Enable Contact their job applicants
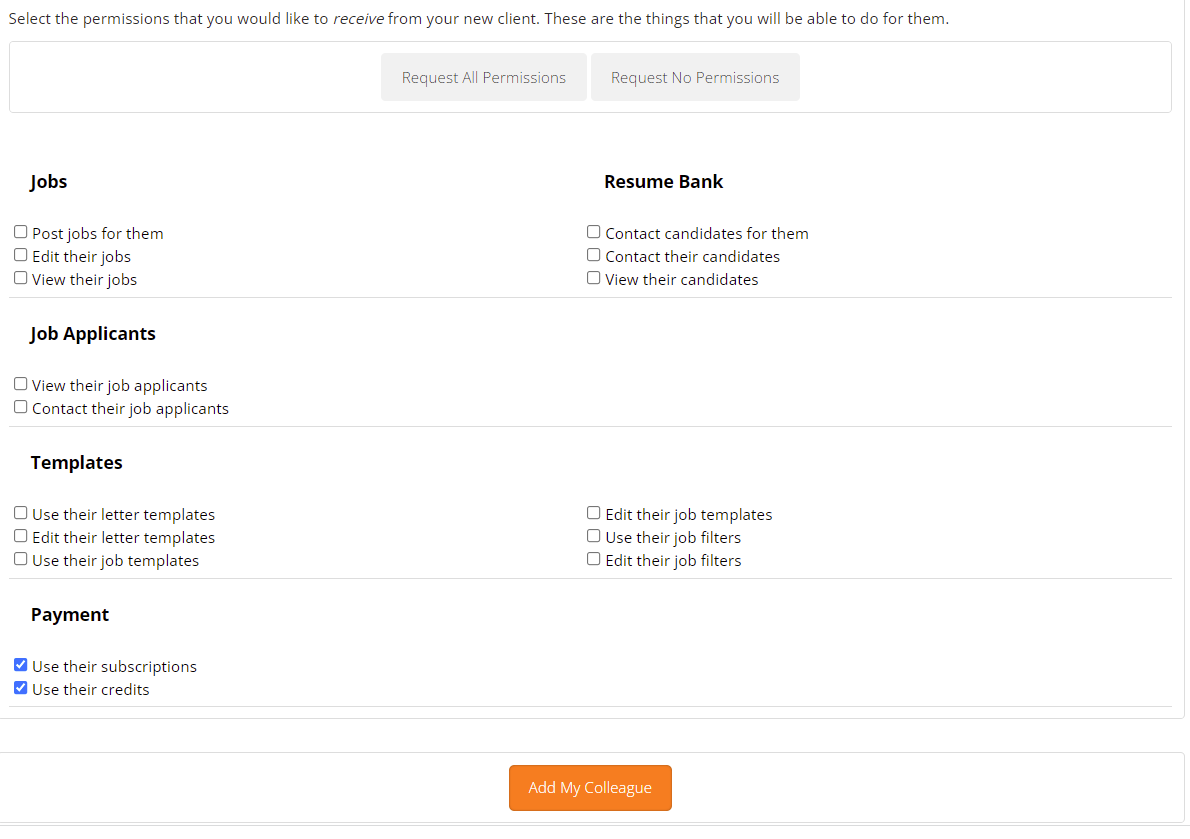Screen dimensions: 1190x839 [20, 407]
